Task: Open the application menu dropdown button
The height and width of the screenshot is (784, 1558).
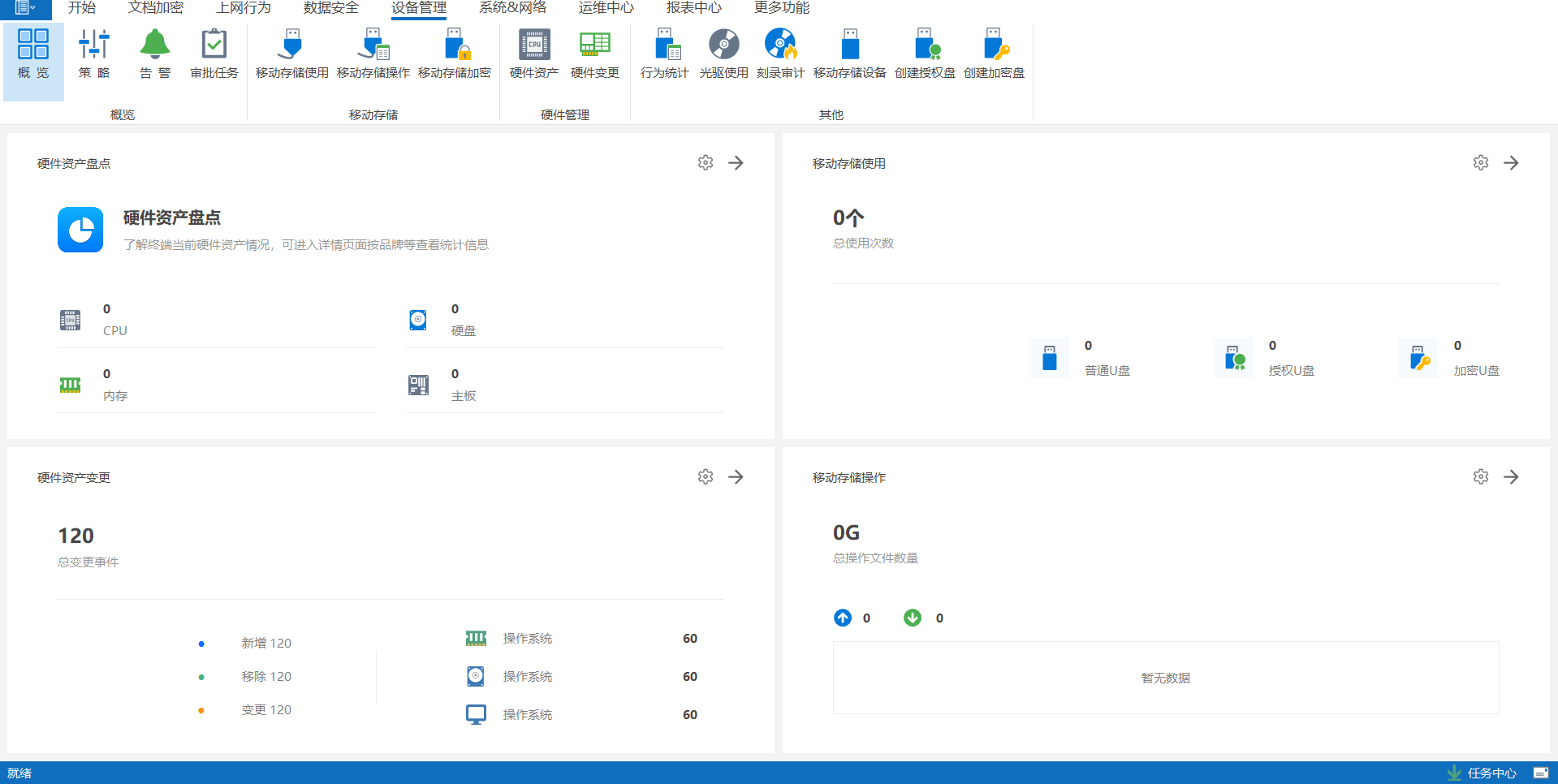Action: [x=25, y=8]
